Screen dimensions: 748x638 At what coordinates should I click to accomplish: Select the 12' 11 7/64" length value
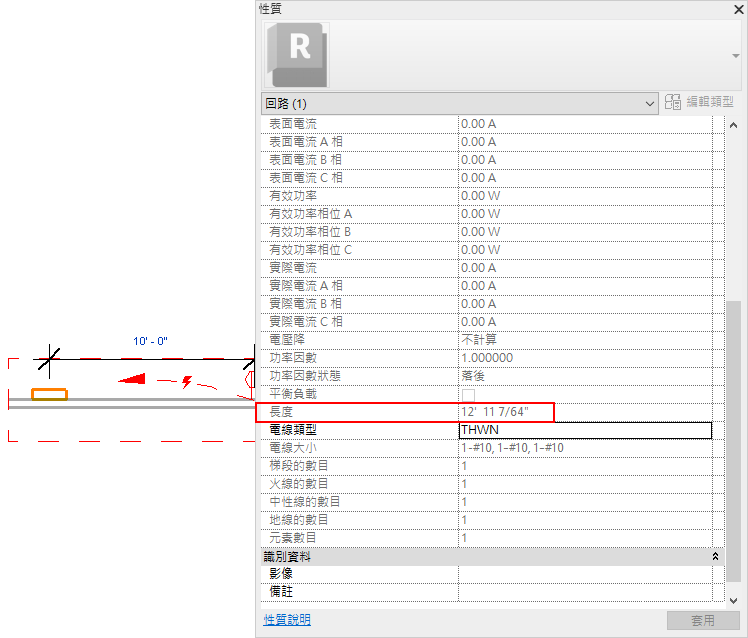pos(495,412)
